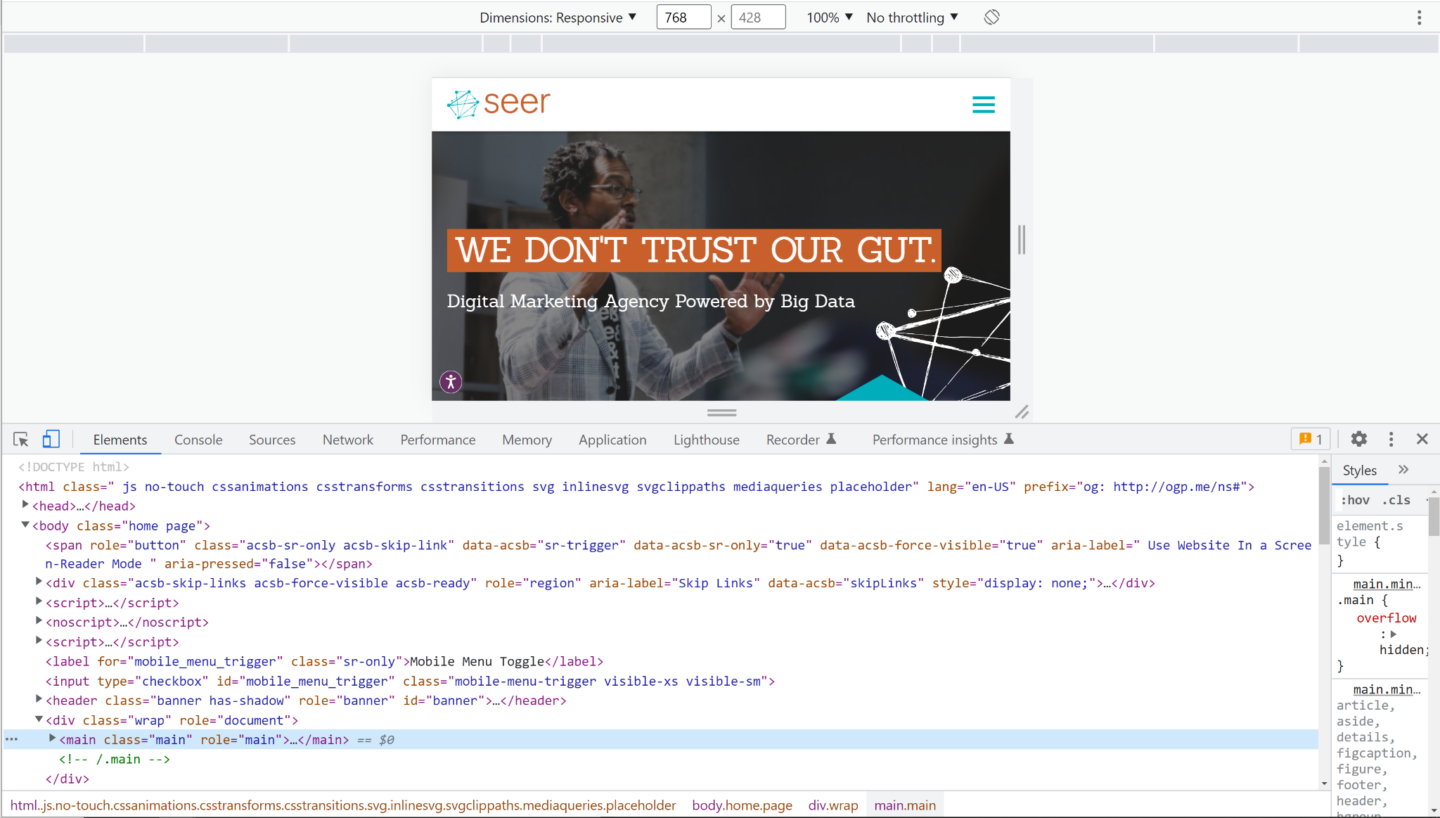
Task: Open the 100% zoom dropdown
Action: coord(830,17)
